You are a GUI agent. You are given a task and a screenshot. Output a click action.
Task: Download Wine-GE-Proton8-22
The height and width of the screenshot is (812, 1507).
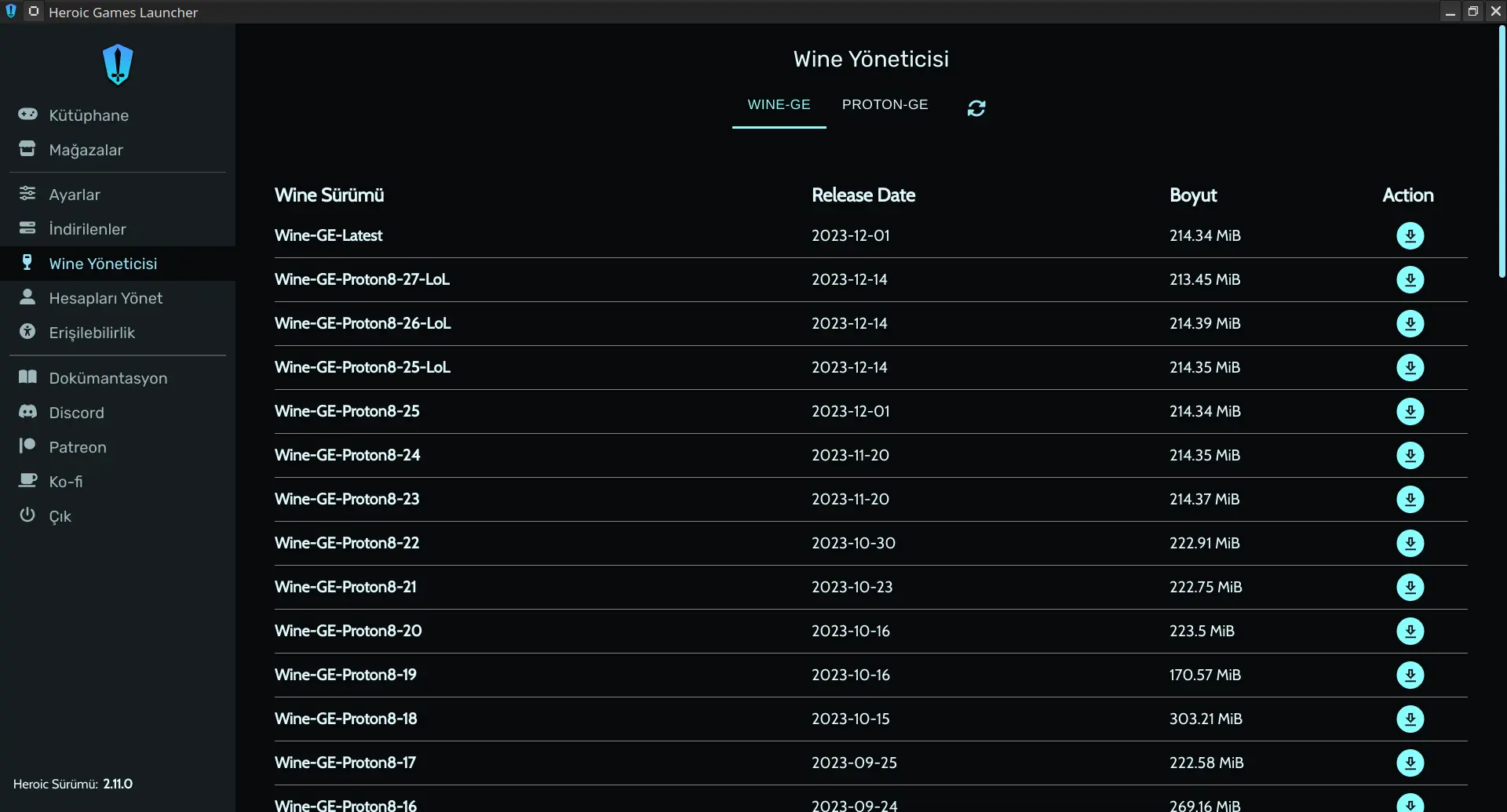(1410, 543)
